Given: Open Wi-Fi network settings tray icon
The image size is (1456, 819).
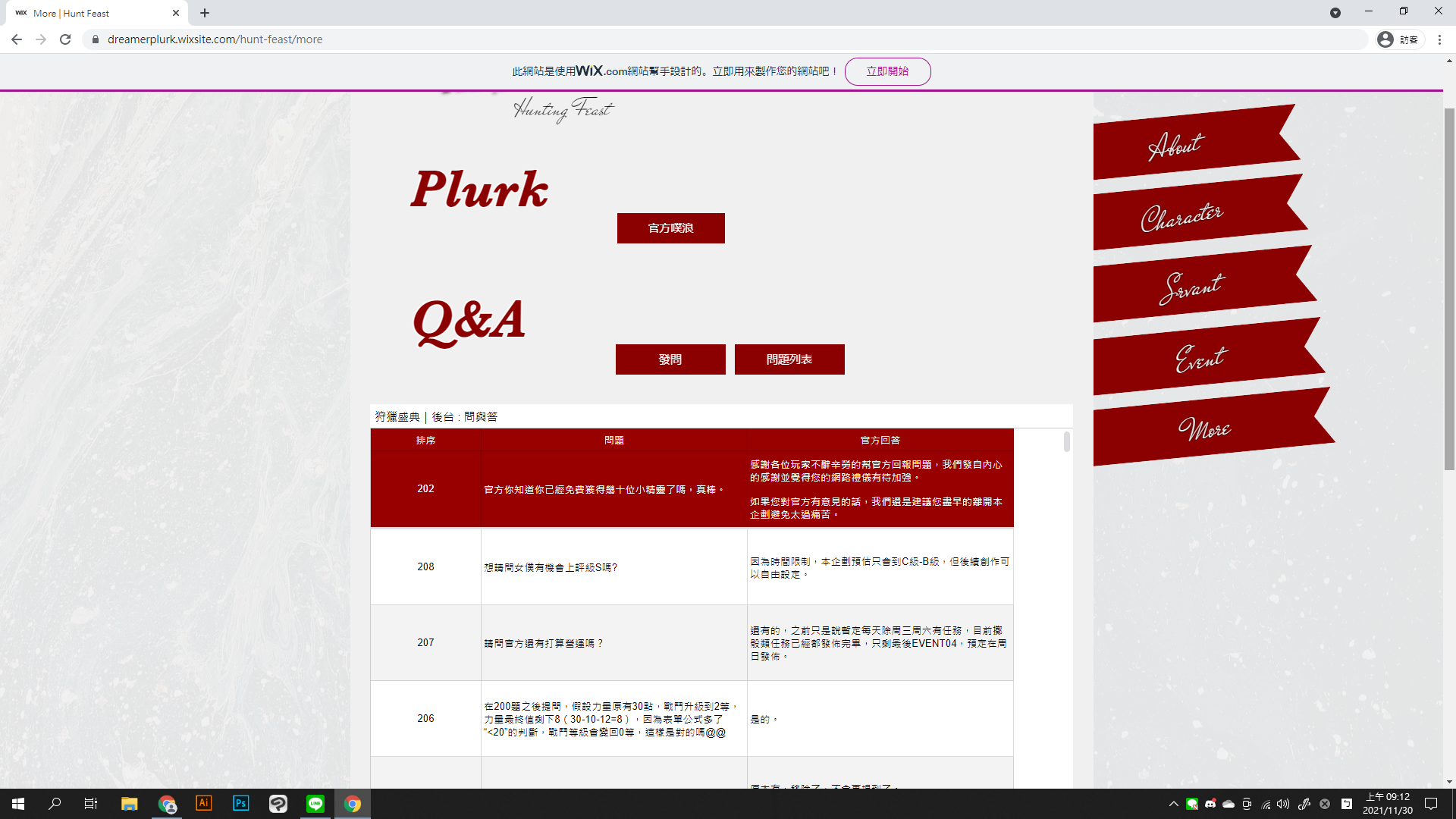Looking at the screenshot, I should pos(1266,804).
